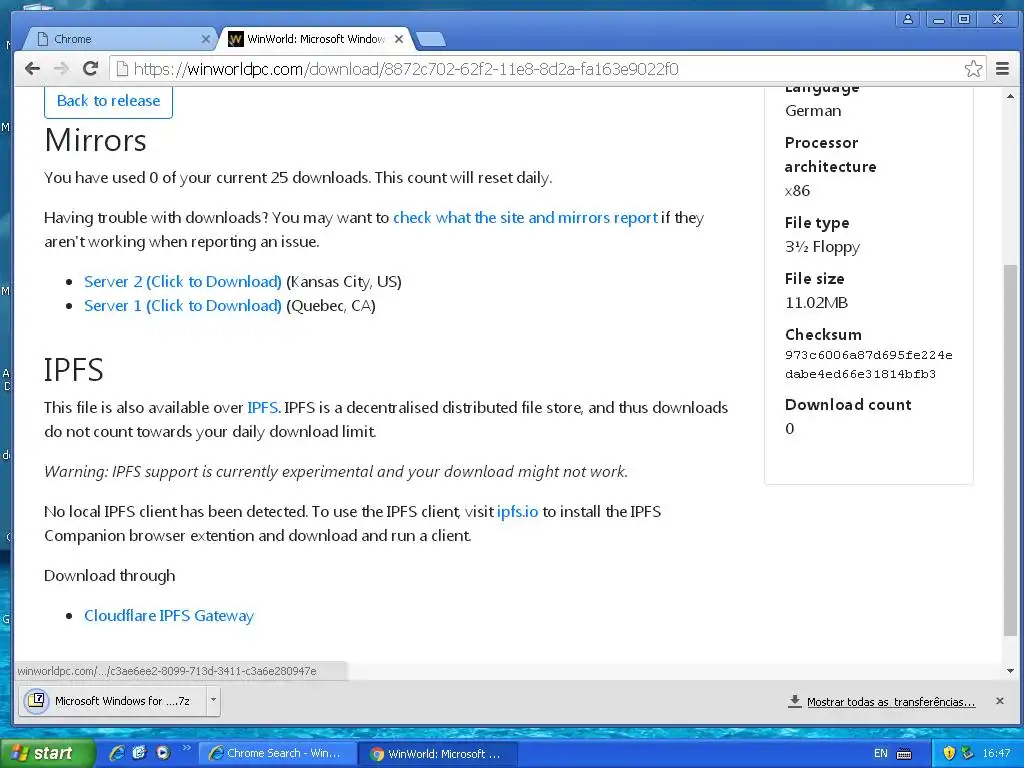Click the x86 architecture value
Image resolution: width=1024 pixels, height=768 pixels.
click(x=797, y=191)
